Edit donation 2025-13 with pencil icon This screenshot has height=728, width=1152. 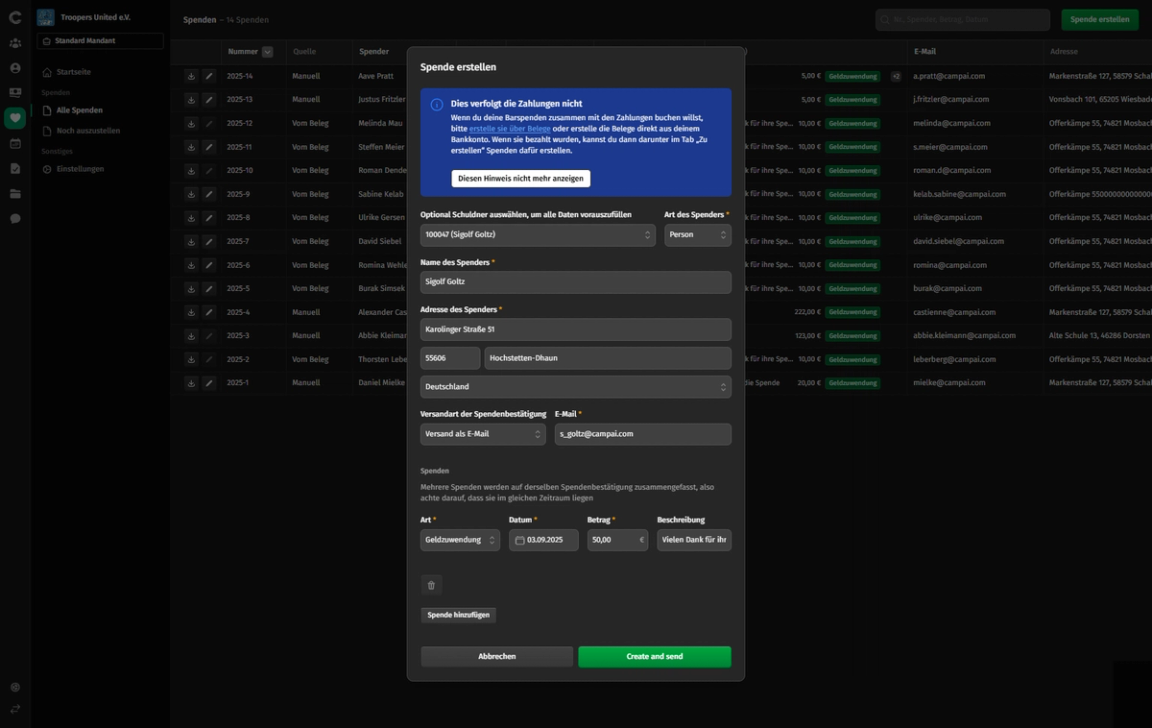coord(209,100)
